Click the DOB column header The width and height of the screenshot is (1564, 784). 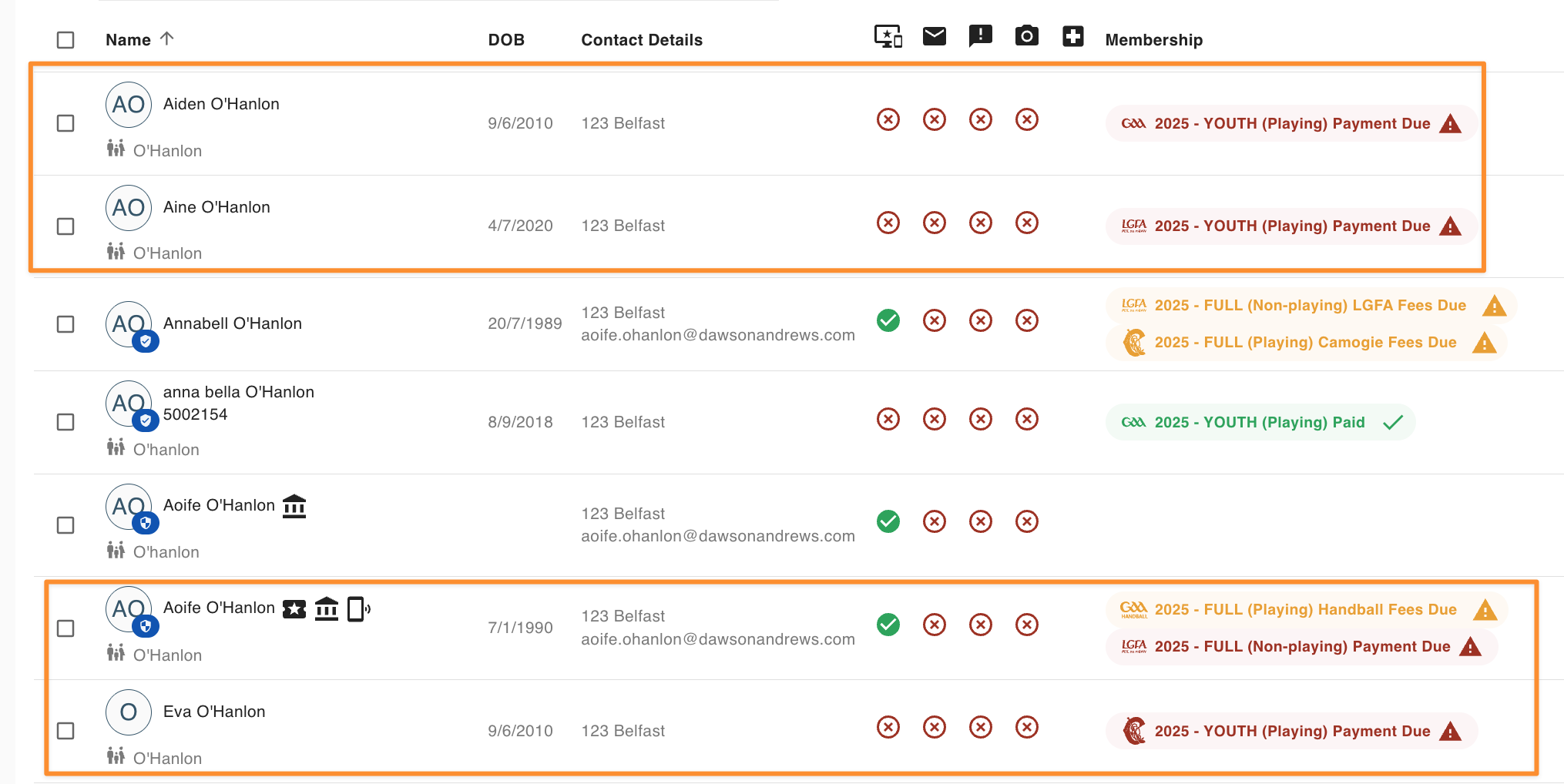point(506,40)
